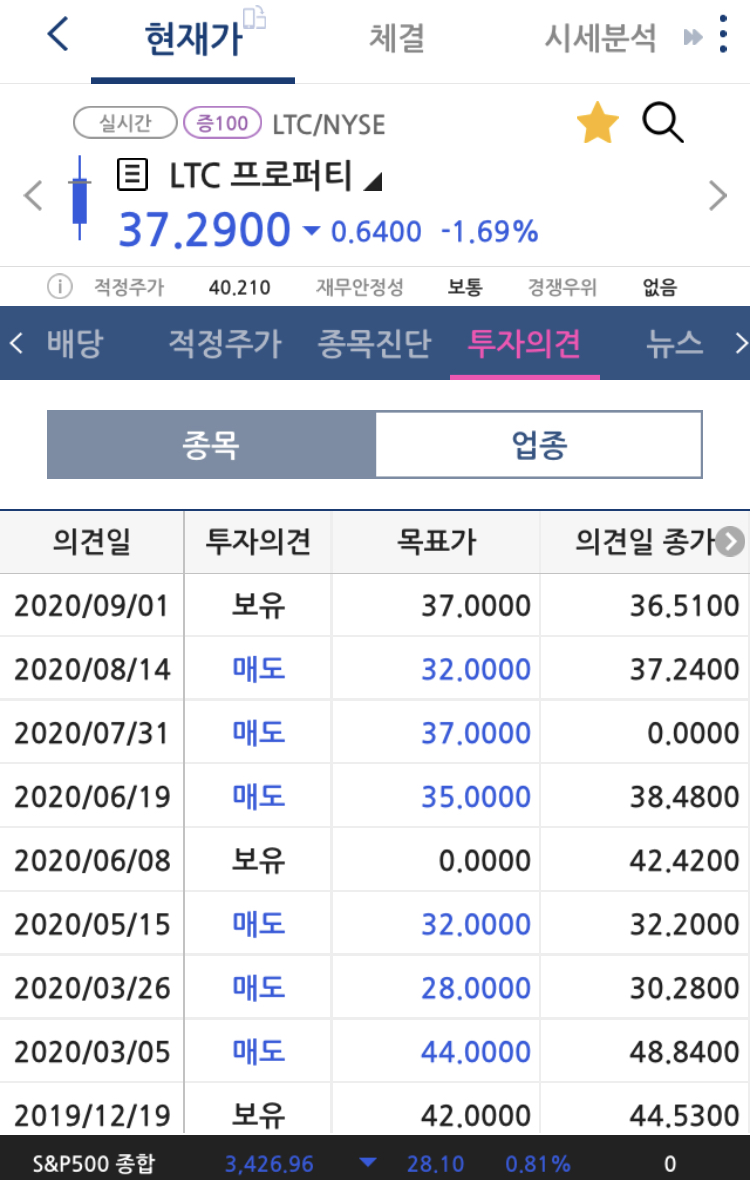This screenshot has height=1180, width=750.
Task: Go to previous stock with left arrow
Action: [33, 196]
